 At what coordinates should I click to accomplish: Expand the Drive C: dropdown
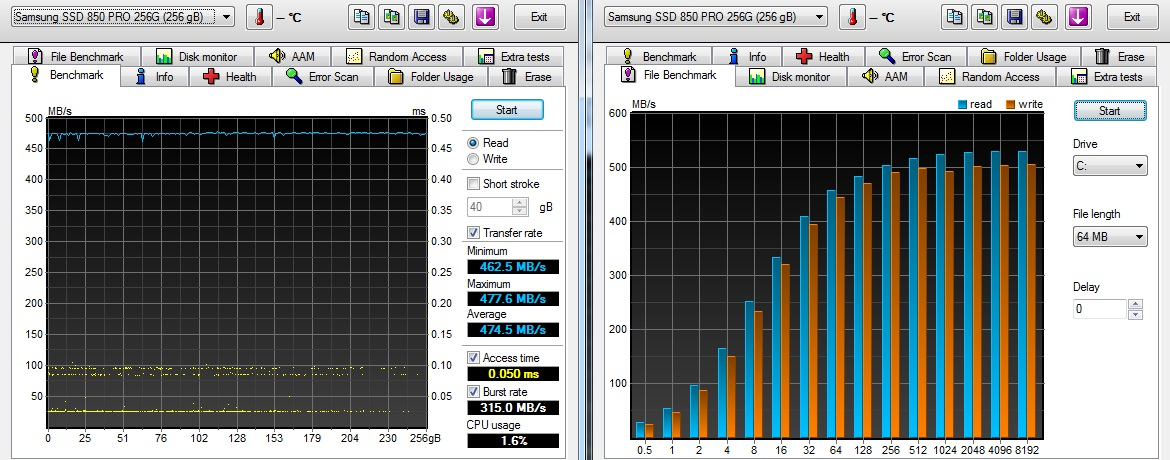coord(1110,167)
